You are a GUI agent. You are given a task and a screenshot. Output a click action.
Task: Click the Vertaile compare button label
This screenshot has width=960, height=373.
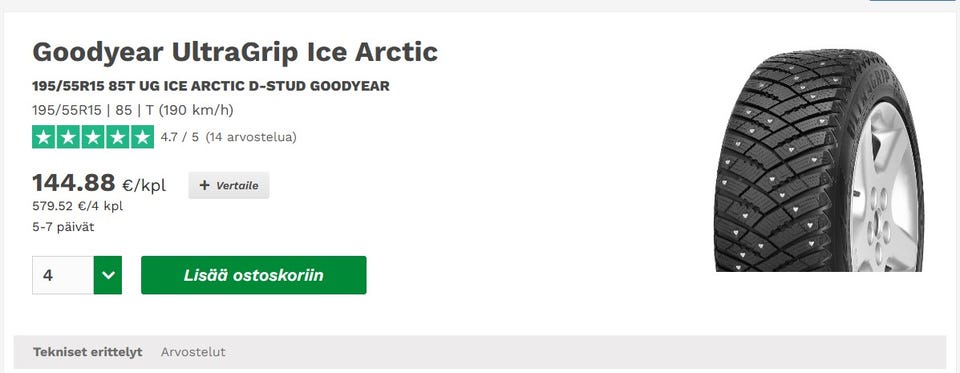237,186
